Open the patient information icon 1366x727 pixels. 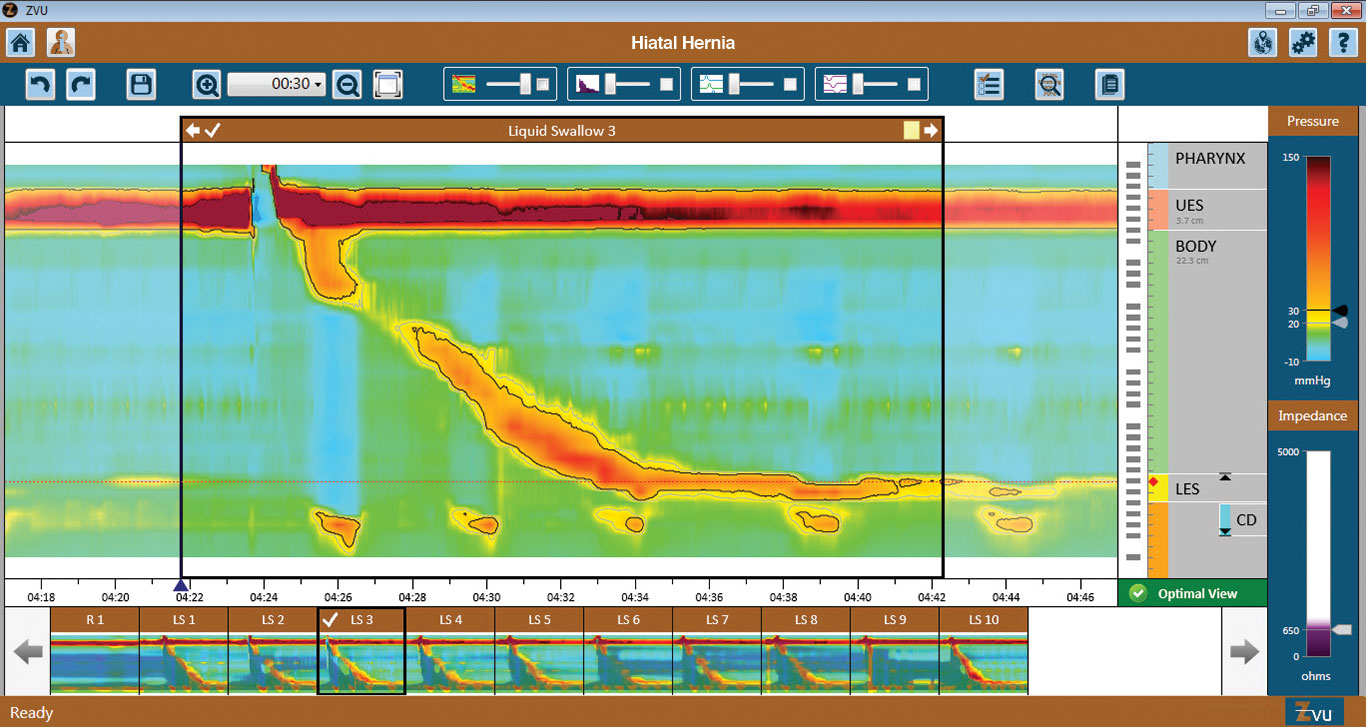pos(61,43)
